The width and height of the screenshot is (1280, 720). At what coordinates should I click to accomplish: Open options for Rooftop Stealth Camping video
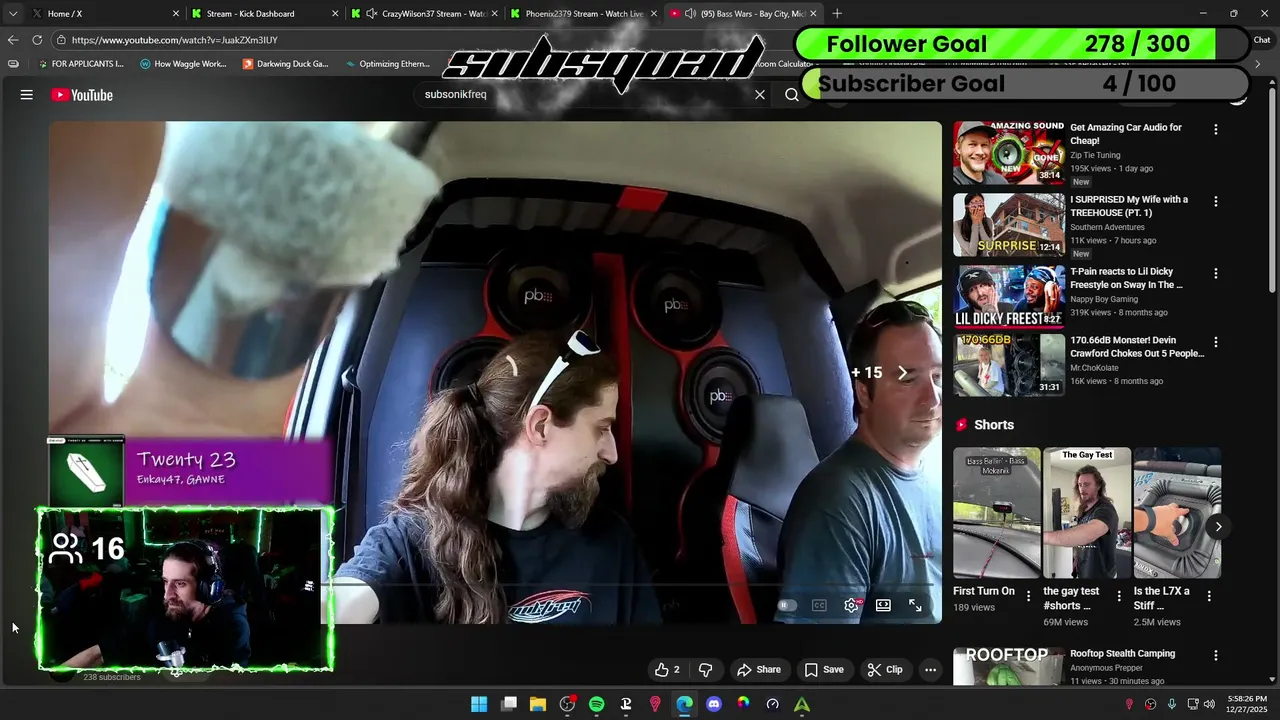[x=1216, y=656]
